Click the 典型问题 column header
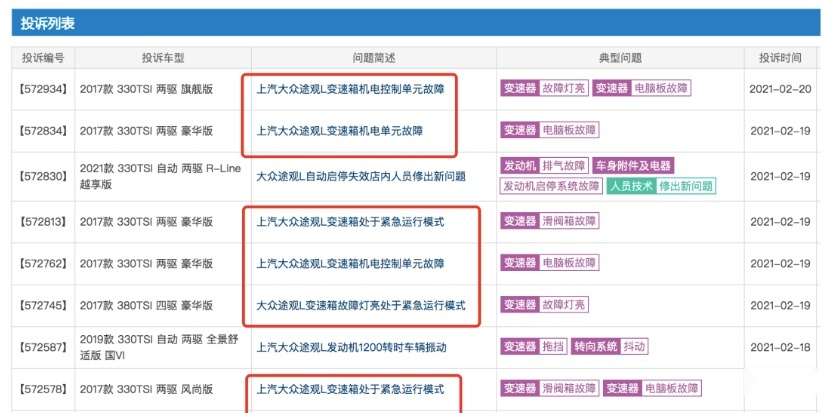830x413 pixels. 620,58
